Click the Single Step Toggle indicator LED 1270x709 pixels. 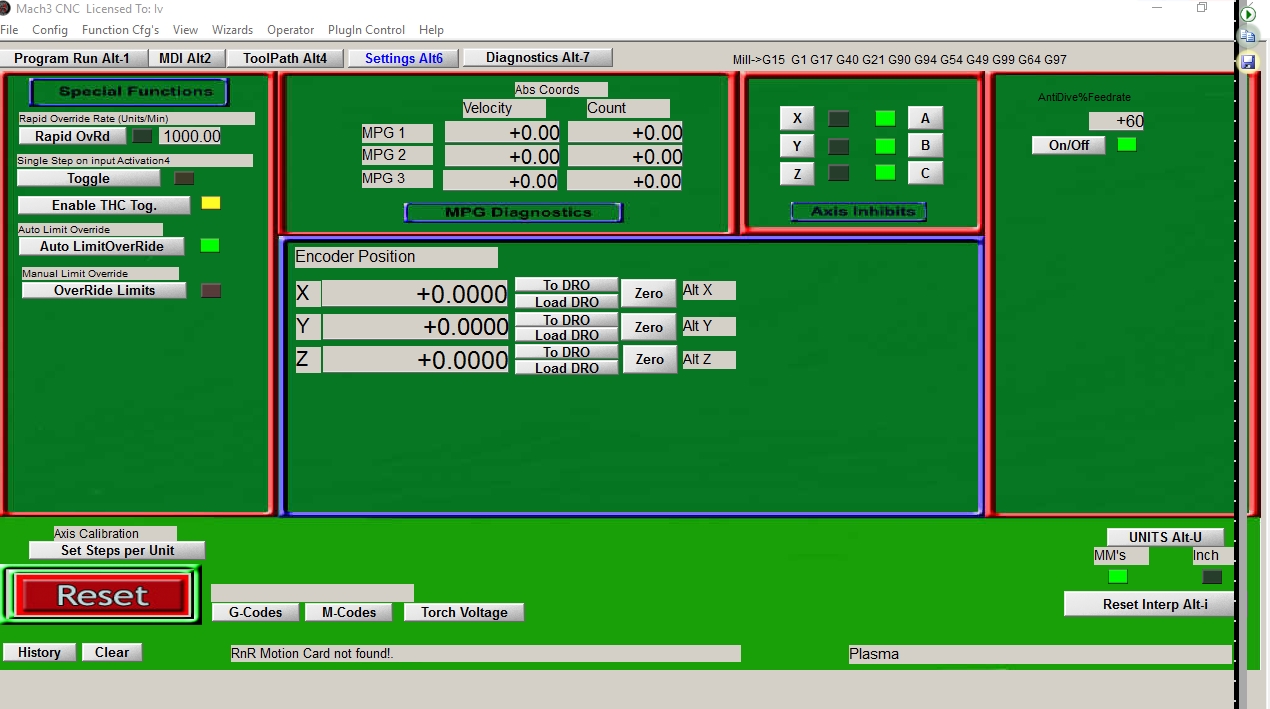tap(184, 178)
